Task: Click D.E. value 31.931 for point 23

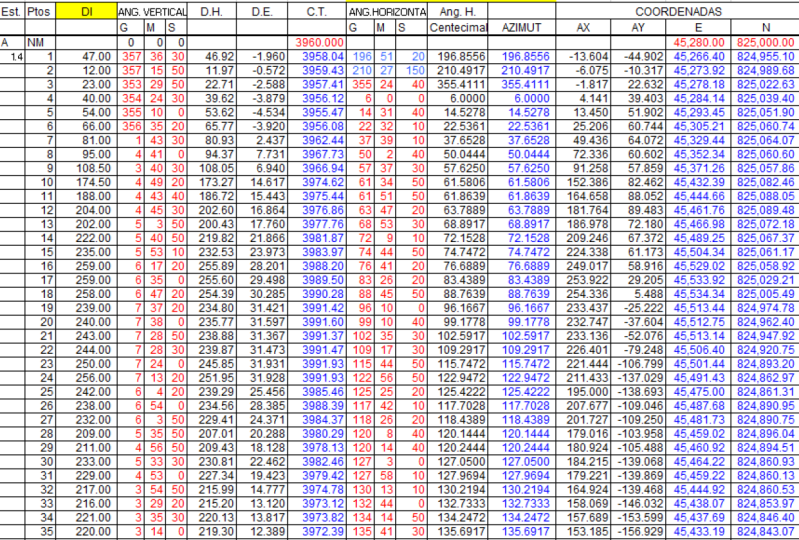Action: (268, 364)
